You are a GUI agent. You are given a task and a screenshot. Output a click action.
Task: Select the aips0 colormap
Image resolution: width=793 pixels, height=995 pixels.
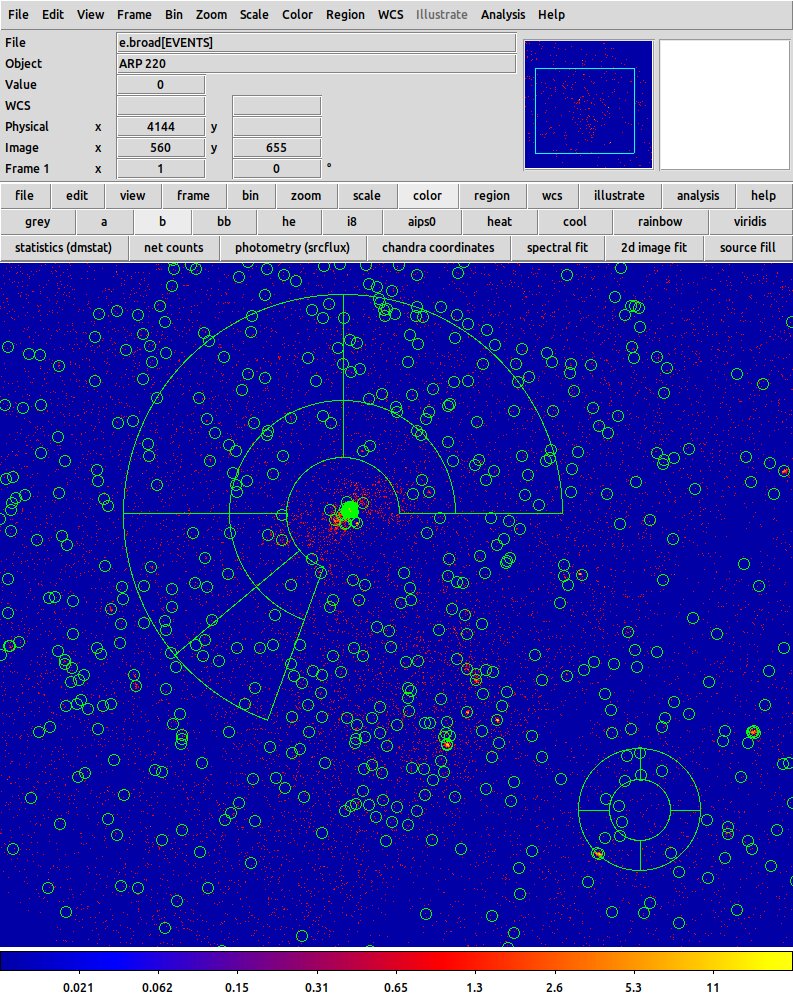coord(422,221)
